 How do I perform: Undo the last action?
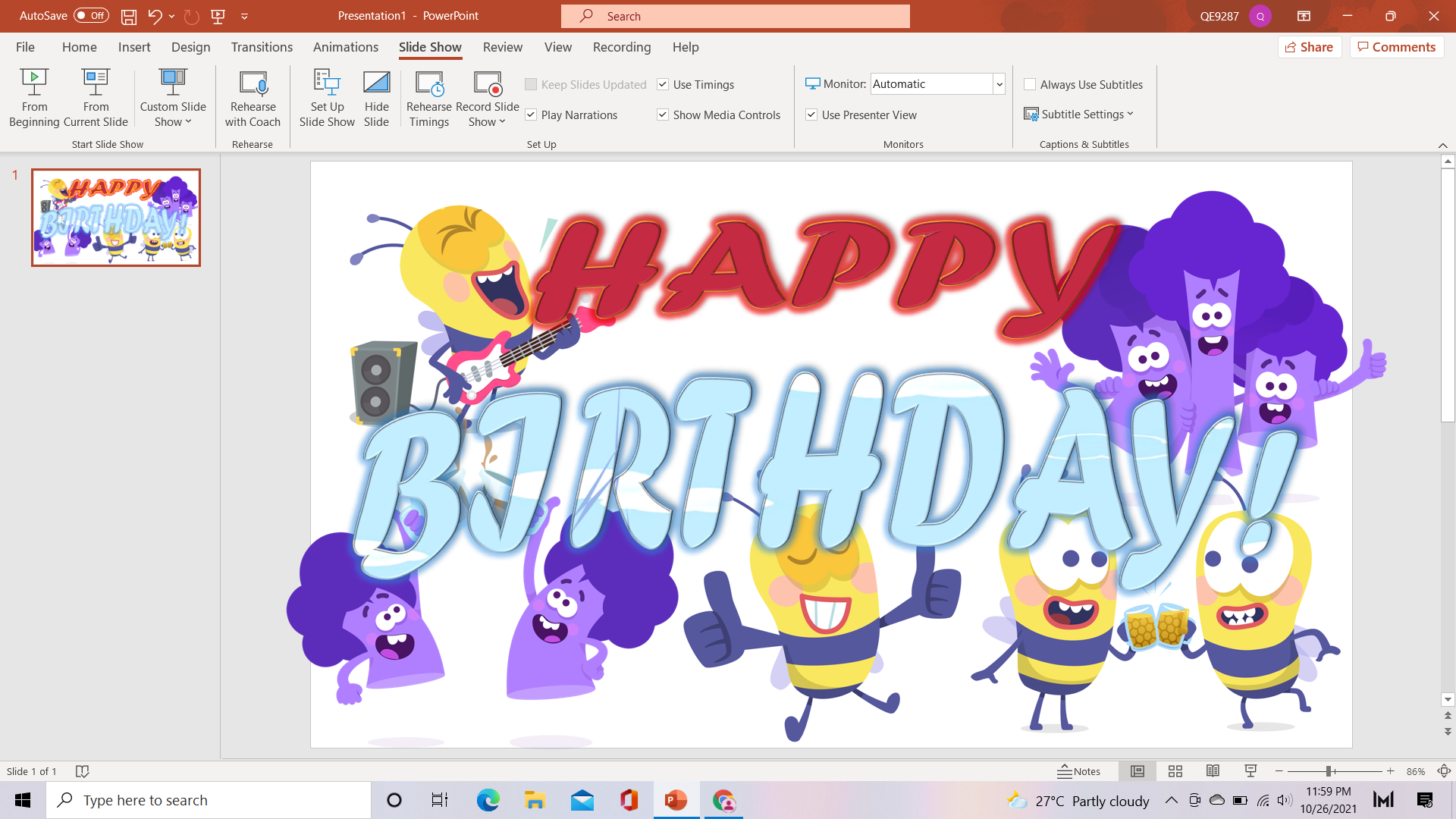click(155, 16)
